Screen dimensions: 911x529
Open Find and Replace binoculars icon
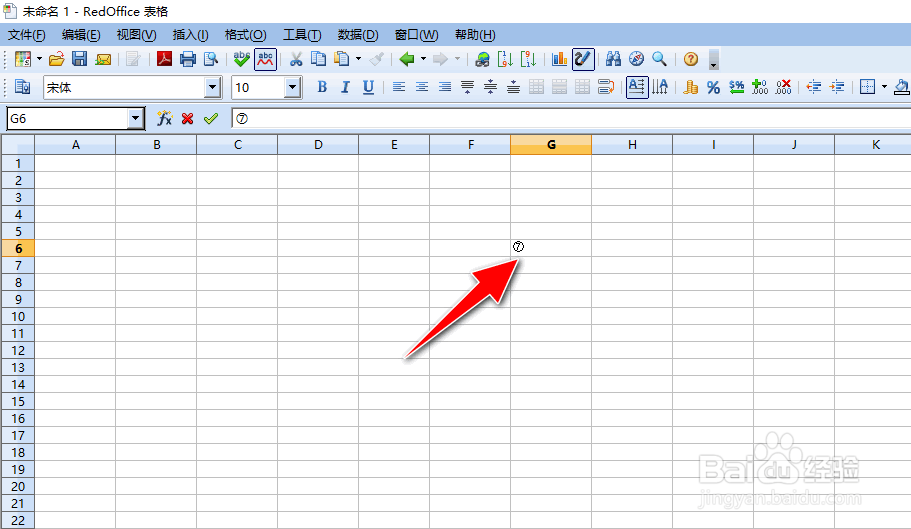pos(614,59)
